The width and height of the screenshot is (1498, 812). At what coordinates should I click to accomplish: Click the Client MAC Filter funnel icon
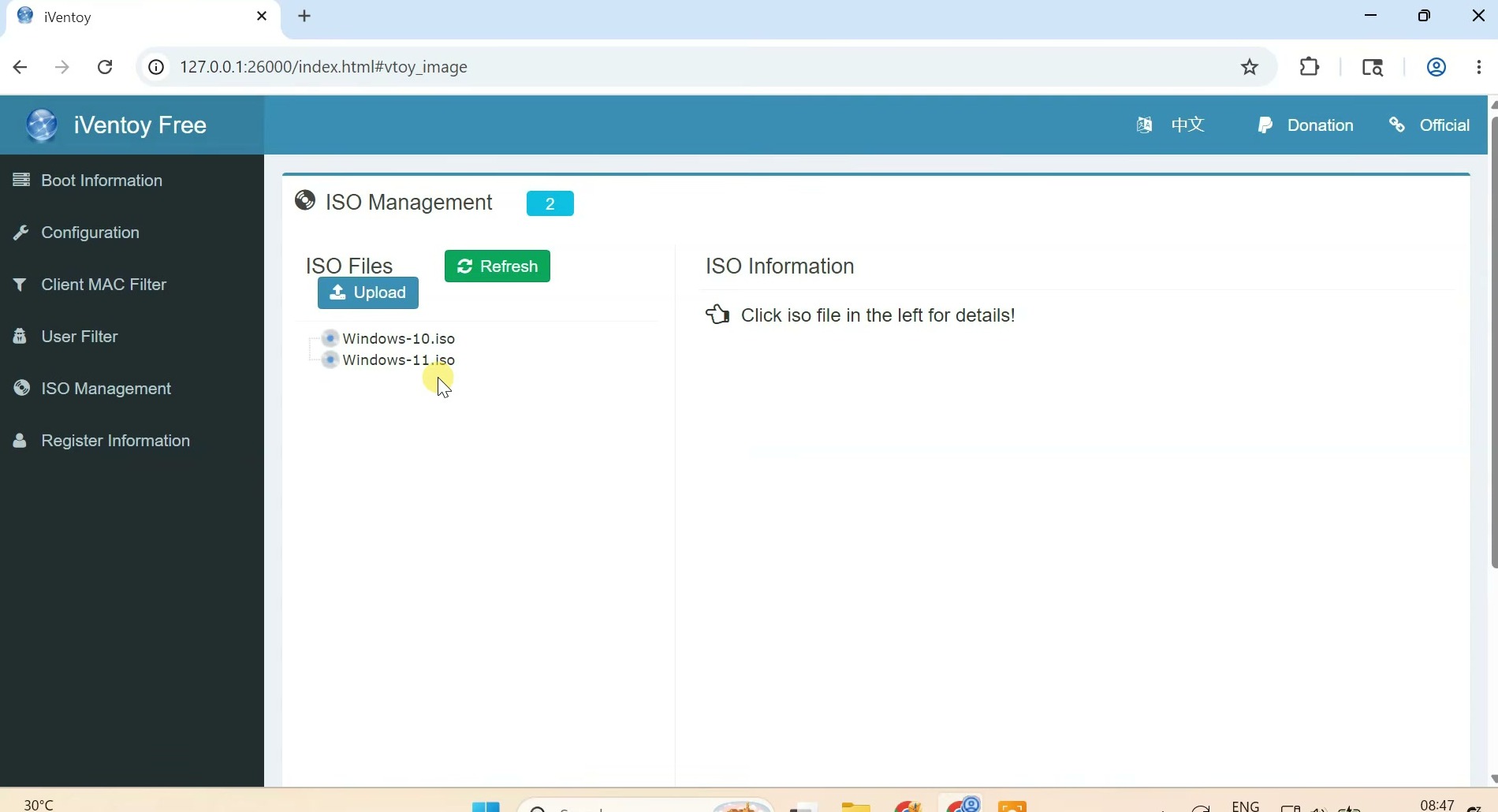click(x=20, y=285)
